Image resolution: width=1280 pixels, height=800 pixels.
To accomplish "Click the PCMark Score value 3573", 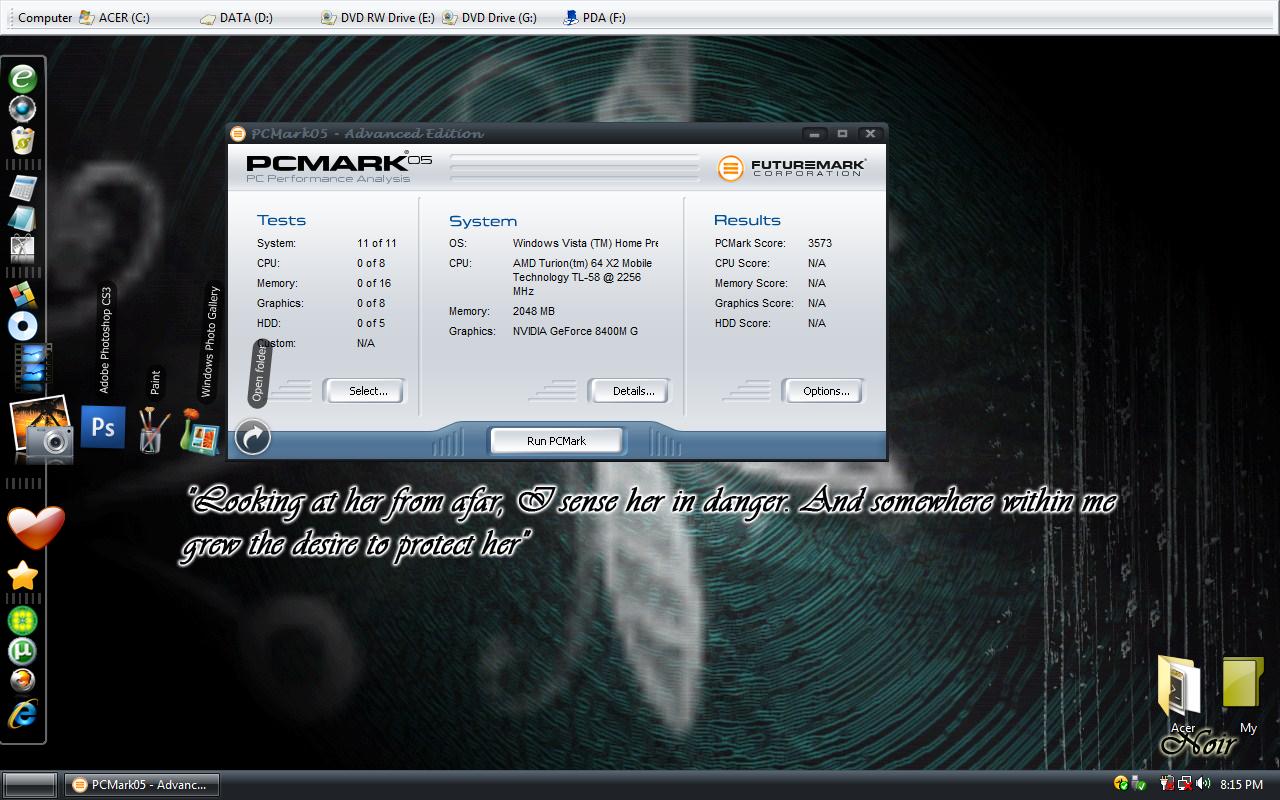I will 820,243.
